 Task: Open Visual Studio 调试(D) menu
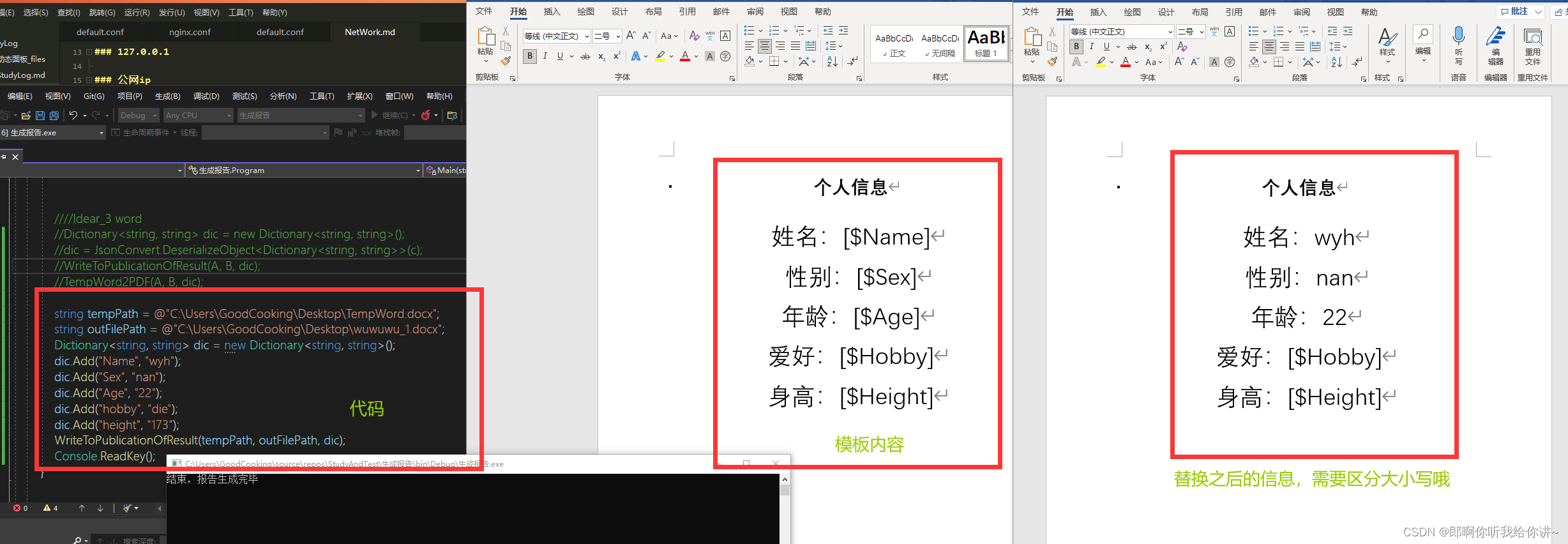click(206, 96)
